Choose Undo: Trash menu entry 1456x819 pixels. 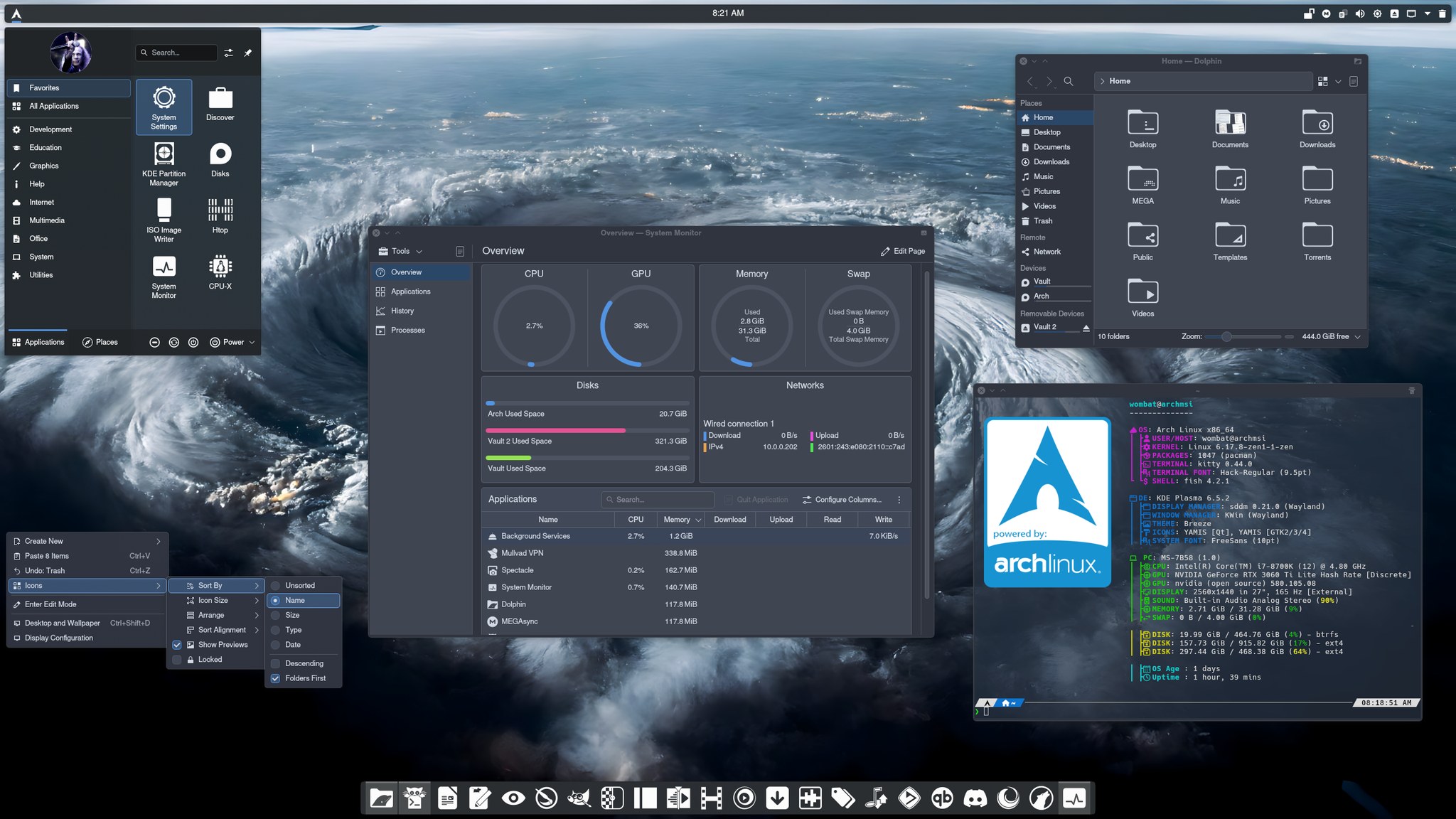coord(87,571)
